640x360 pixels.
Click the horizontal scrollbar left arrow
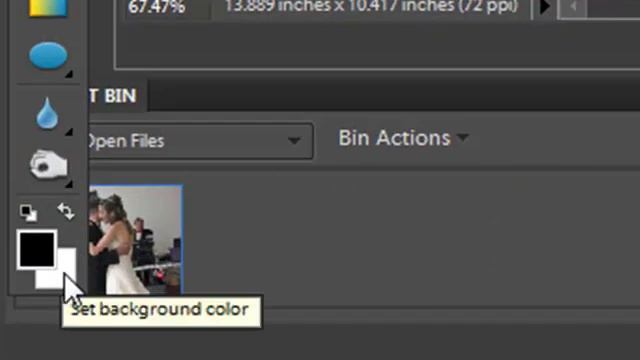pyautogui.click(x=573, y=7)
